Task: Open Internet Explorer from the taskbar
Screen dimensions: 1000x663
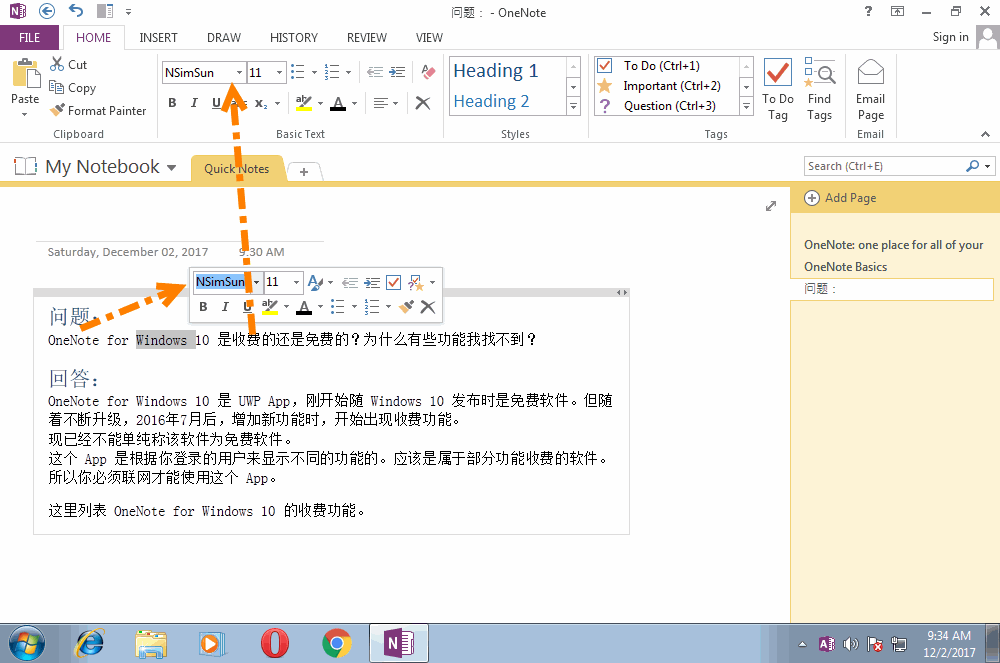Action: (90, 643)
